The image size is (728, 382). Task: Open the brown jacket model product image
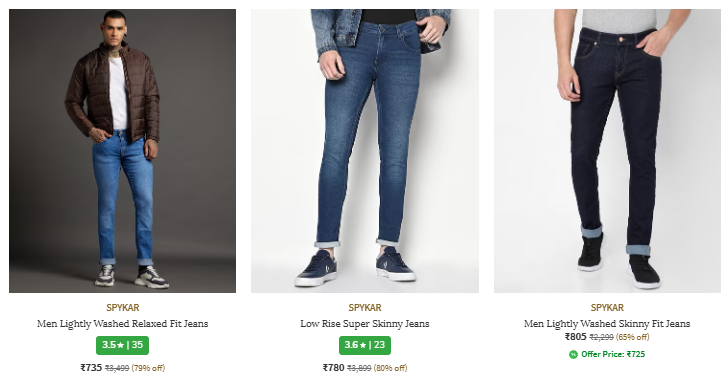pyautogui.click(x=123, y=151)
